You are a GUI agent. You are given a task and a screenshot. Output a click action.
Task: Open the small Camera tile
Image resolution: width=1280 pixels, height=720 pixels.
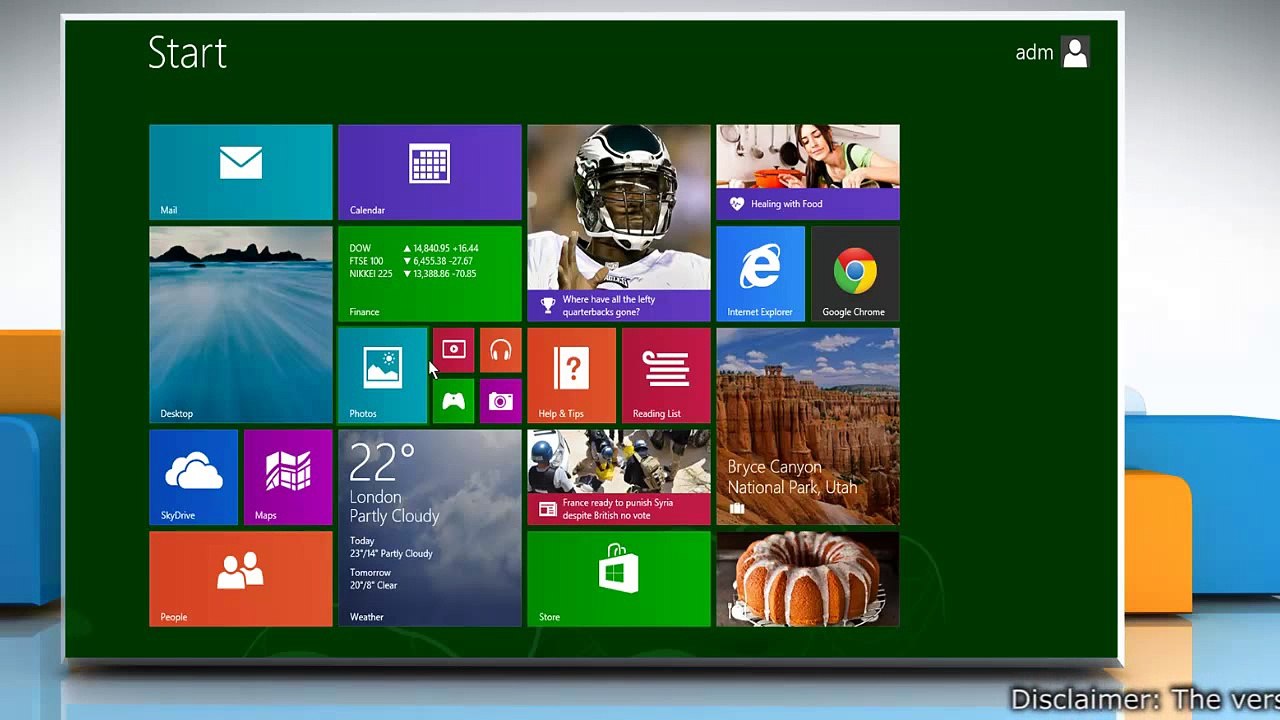tap(500, 401)
